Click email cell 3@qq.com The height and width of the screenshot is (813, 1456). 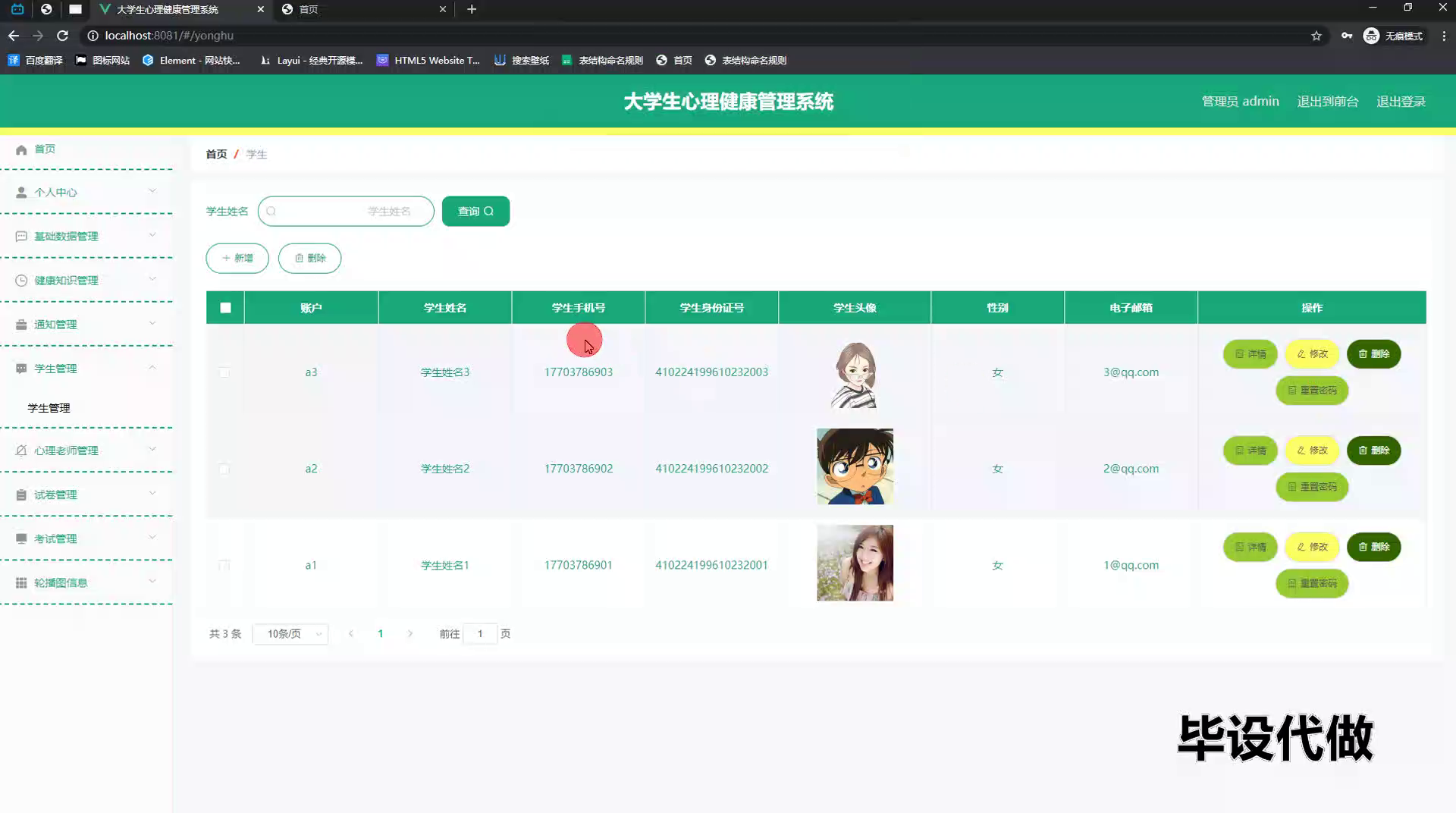pos(1131,372)
